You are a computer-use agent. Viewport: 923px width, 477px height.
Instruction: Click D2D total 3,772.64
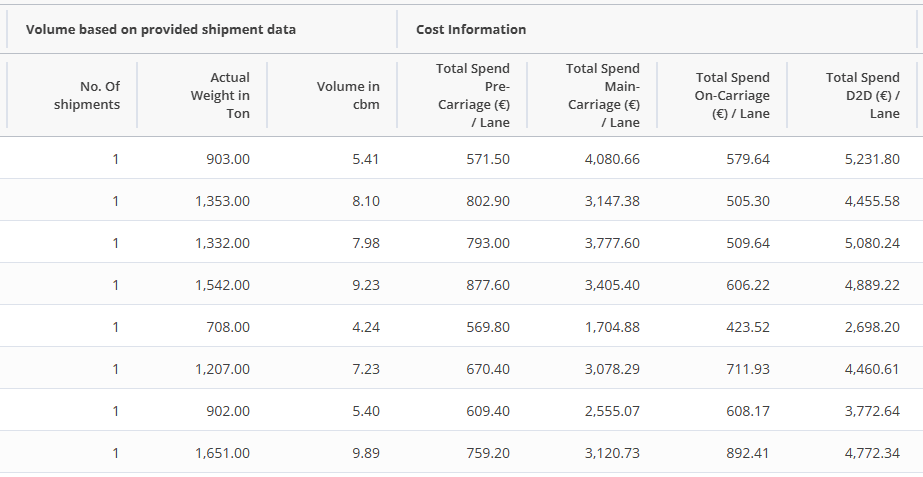tap(872, 411)
